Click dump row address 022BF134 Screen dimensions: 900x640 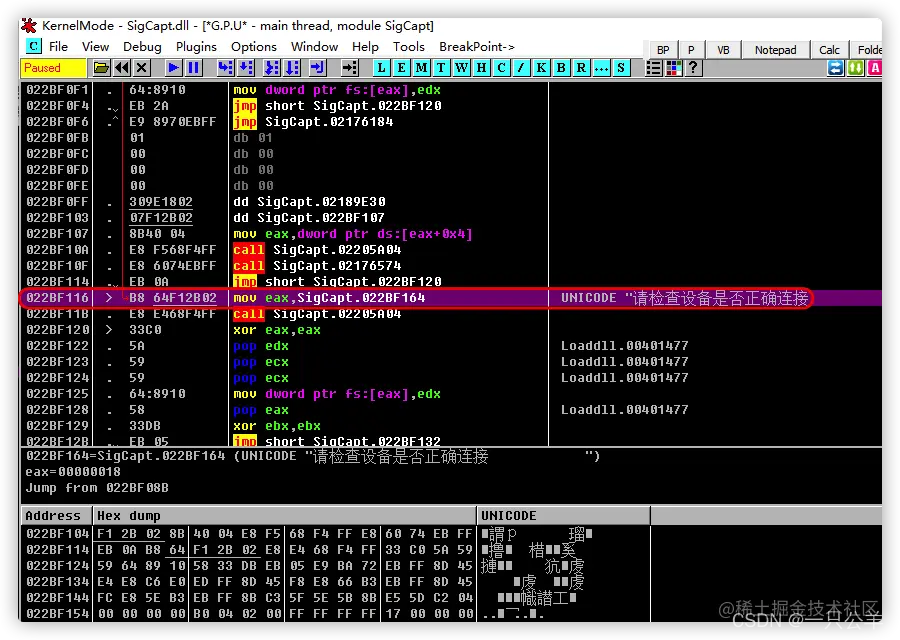(57, 582)
